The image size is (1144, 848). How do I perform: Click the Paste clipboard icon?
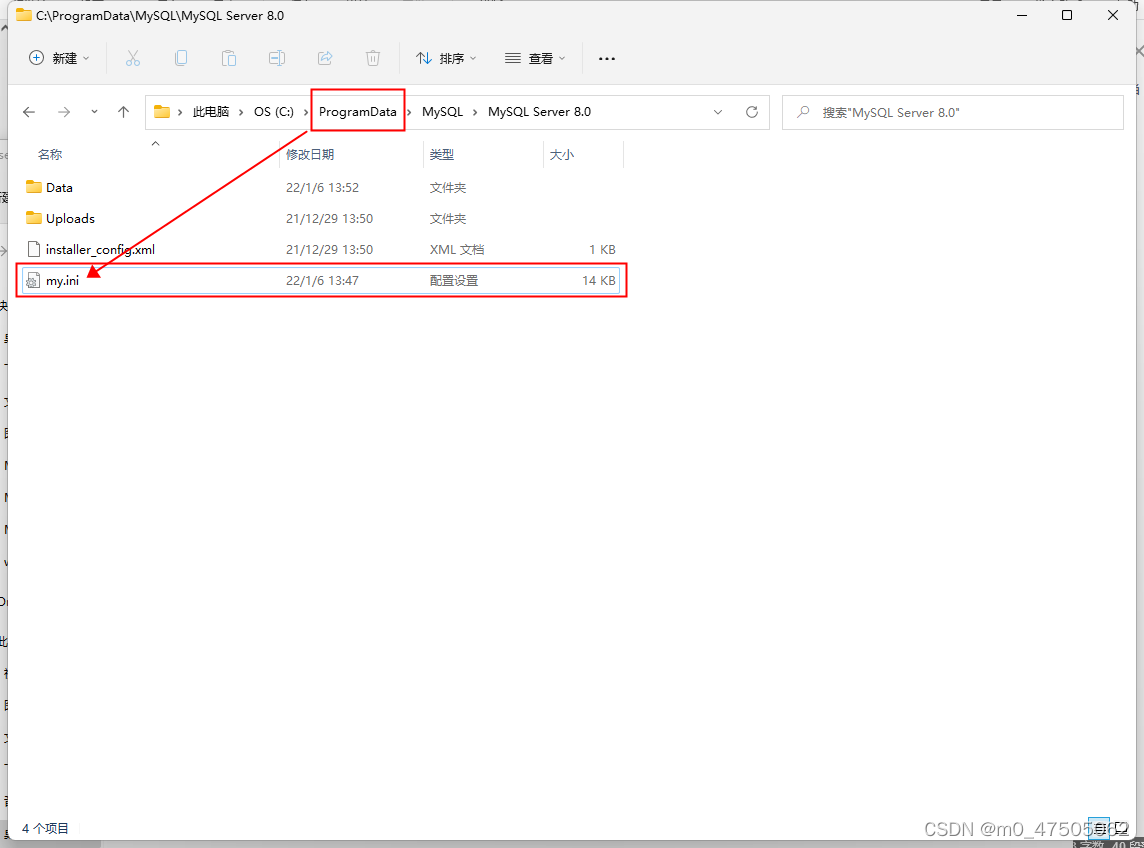coord(229,58)
